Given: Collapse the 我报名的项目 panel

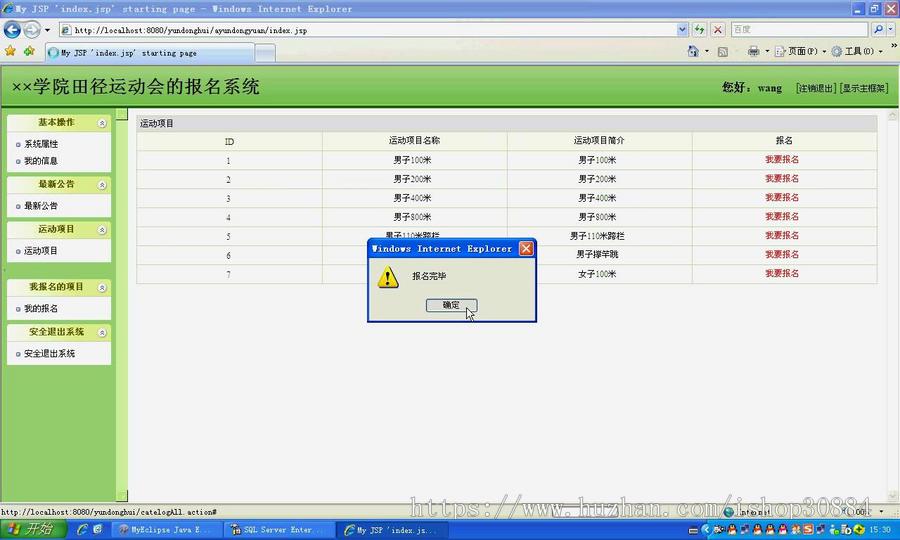Looking at the screenshot, I should [x=102, y=288].
